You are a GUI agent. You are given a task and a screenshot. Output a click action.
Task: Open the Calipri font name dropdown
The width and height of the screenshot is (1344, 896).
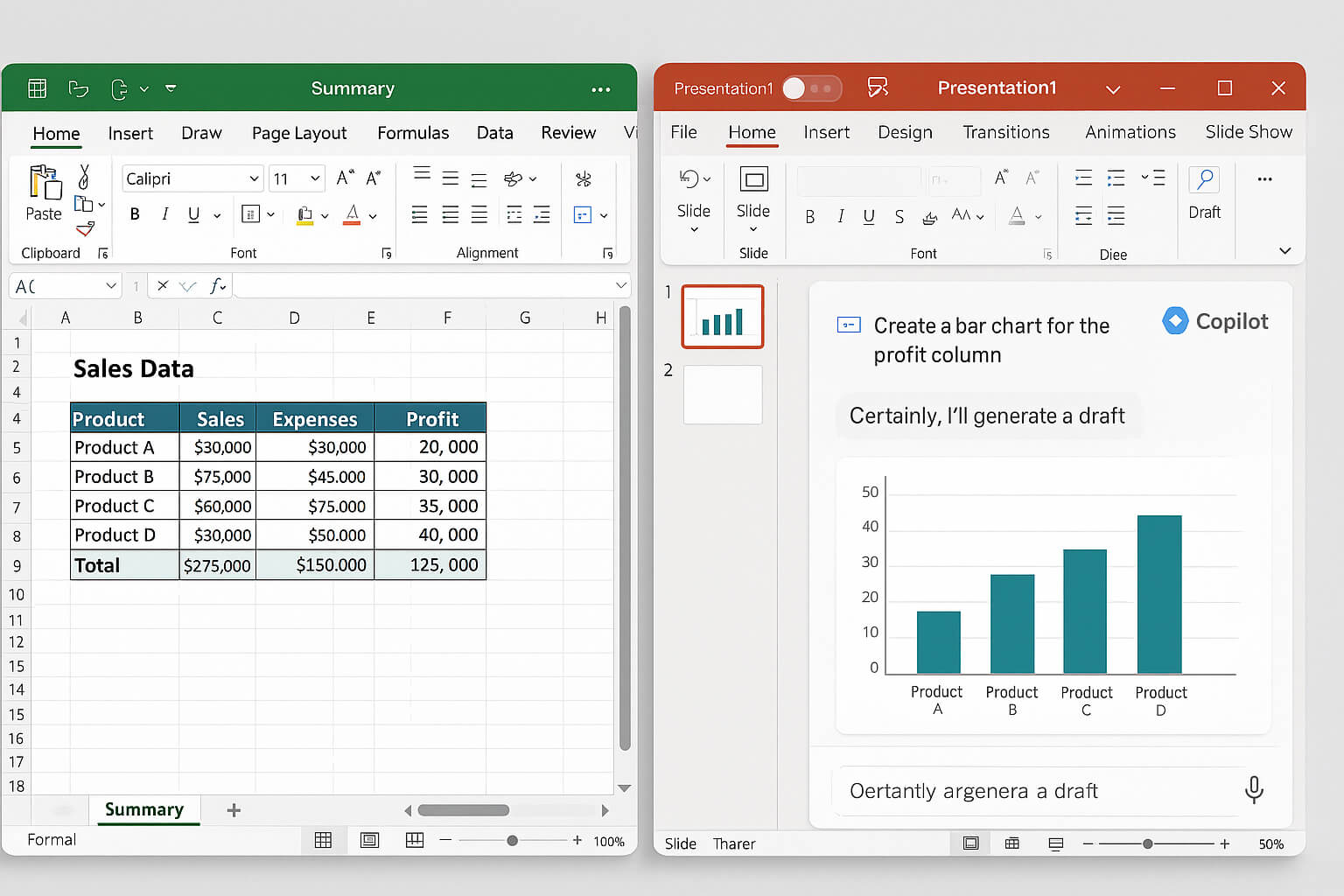[x=254, y=178]
